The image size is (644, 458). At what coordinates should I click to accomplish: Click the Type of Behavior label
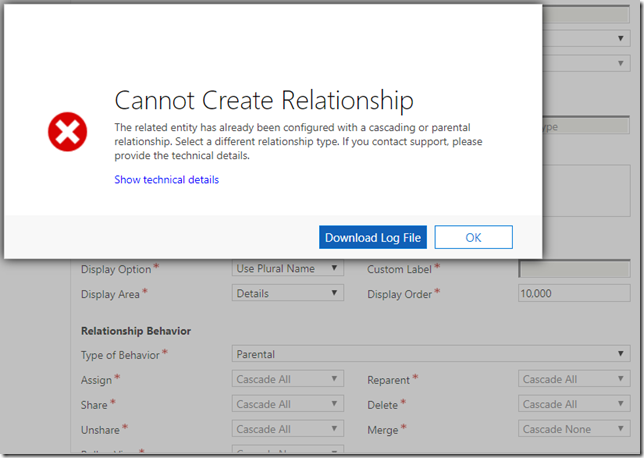(120, 355)
